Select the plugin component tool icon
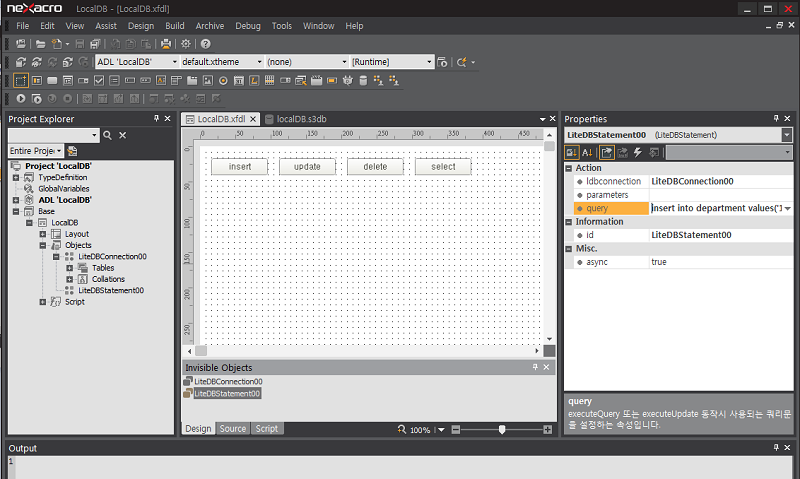The image size is (800, 479). [347, 81]
